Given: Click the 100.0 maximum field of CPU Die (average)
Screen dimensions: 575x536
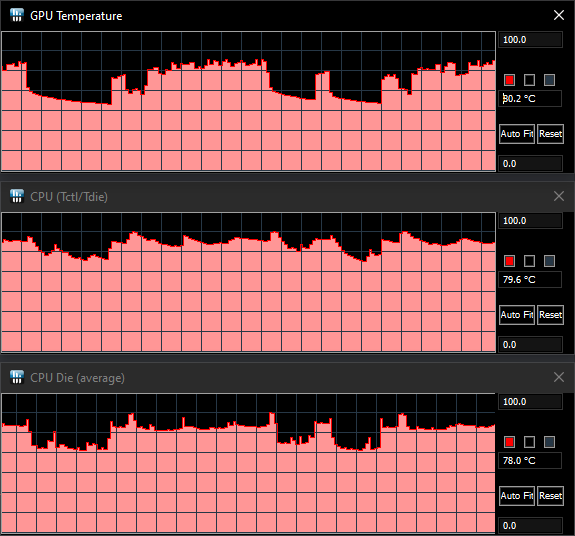Looking at the screenshot, I should coord(530,401).
